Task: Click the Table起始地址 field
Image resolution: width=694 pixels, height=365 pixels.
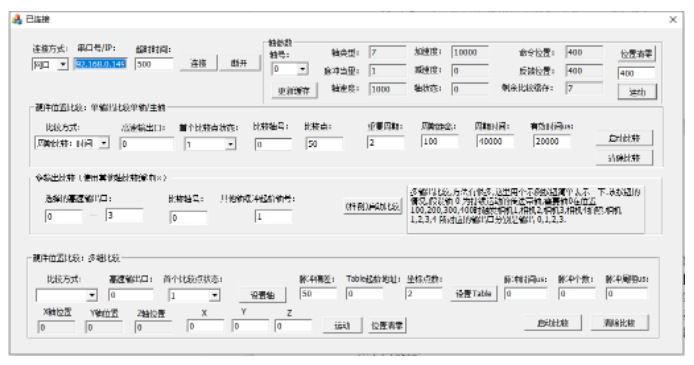Action: (364, 293)
